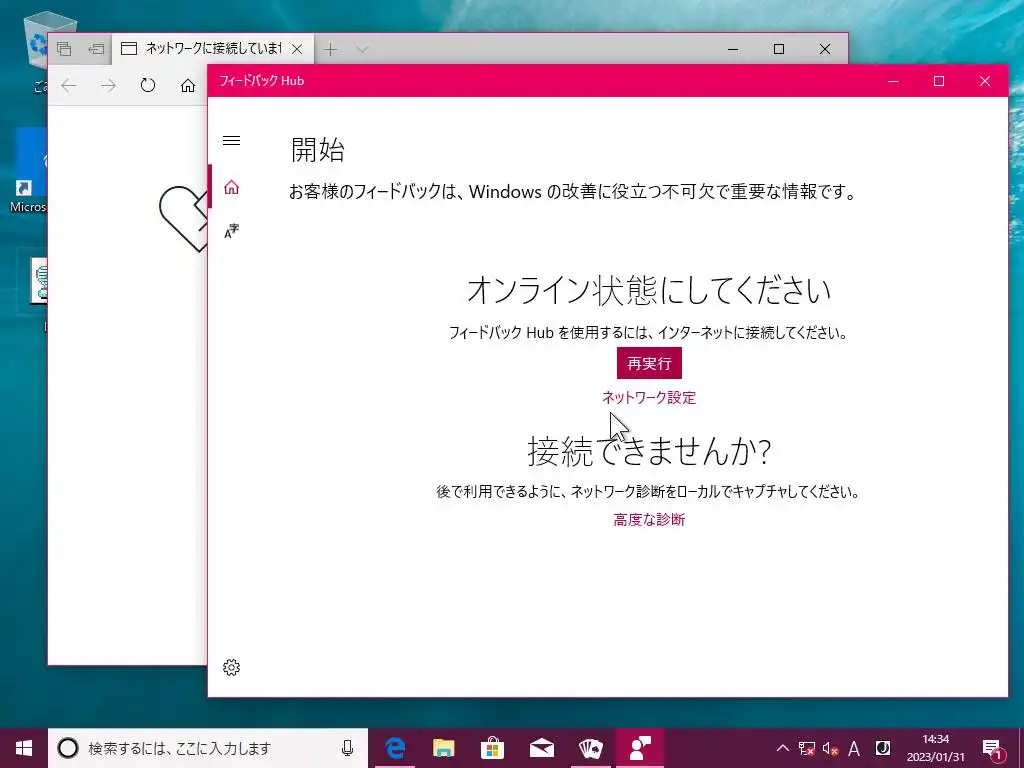
Task: Open Feedback Hub settings gear
Action: point(231,667)
